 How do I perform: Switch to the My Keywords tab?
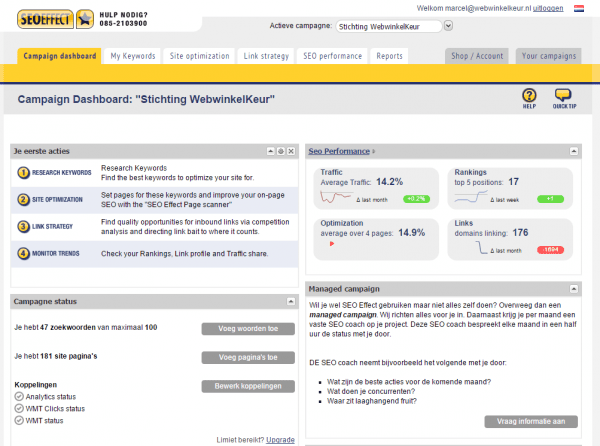[x=133, y=56]
